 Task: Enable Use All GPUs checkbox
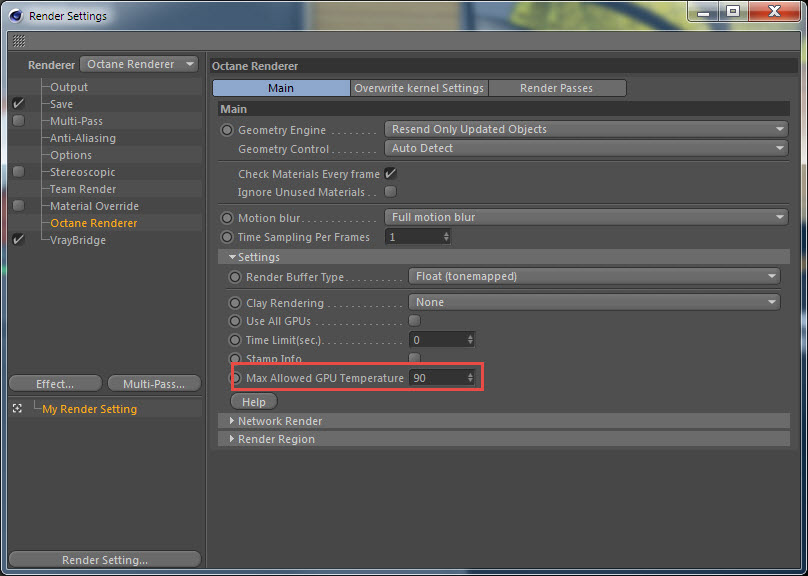pos(414,320)
